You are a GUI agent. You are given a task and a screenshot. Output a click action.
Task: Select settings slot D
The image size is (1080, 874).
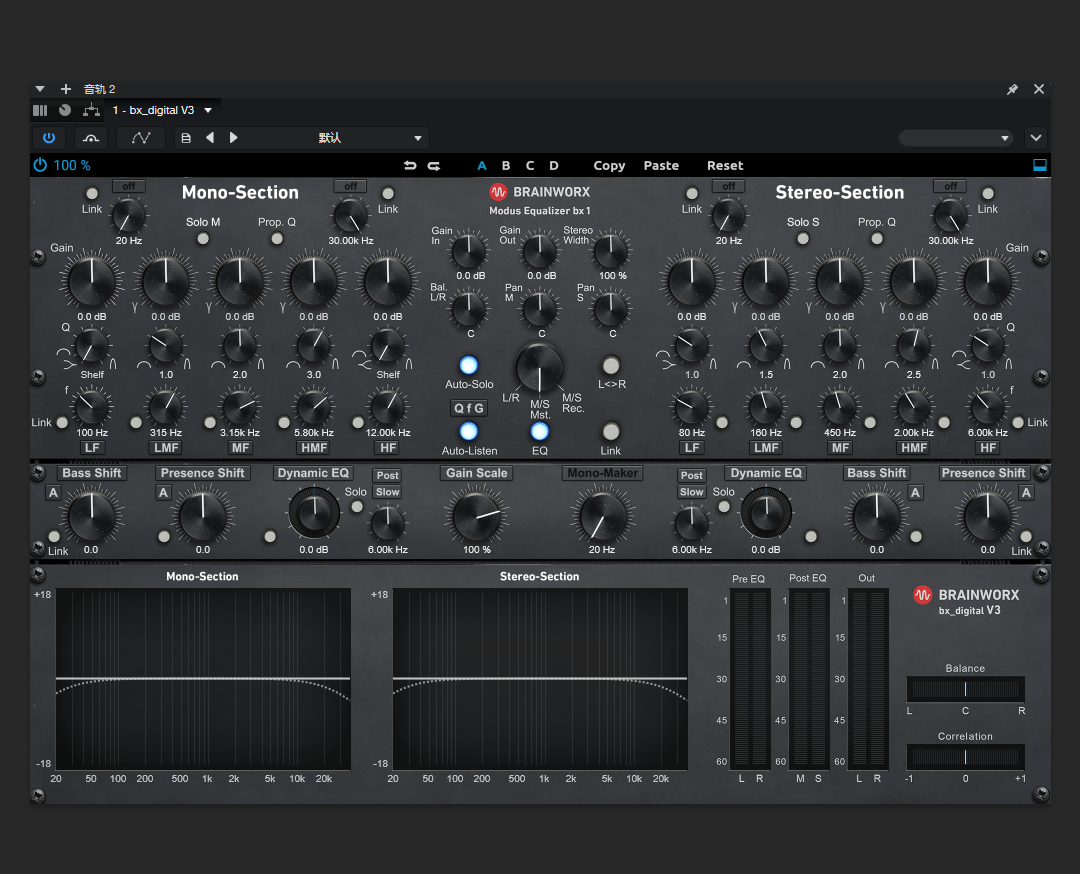(554, 165)
